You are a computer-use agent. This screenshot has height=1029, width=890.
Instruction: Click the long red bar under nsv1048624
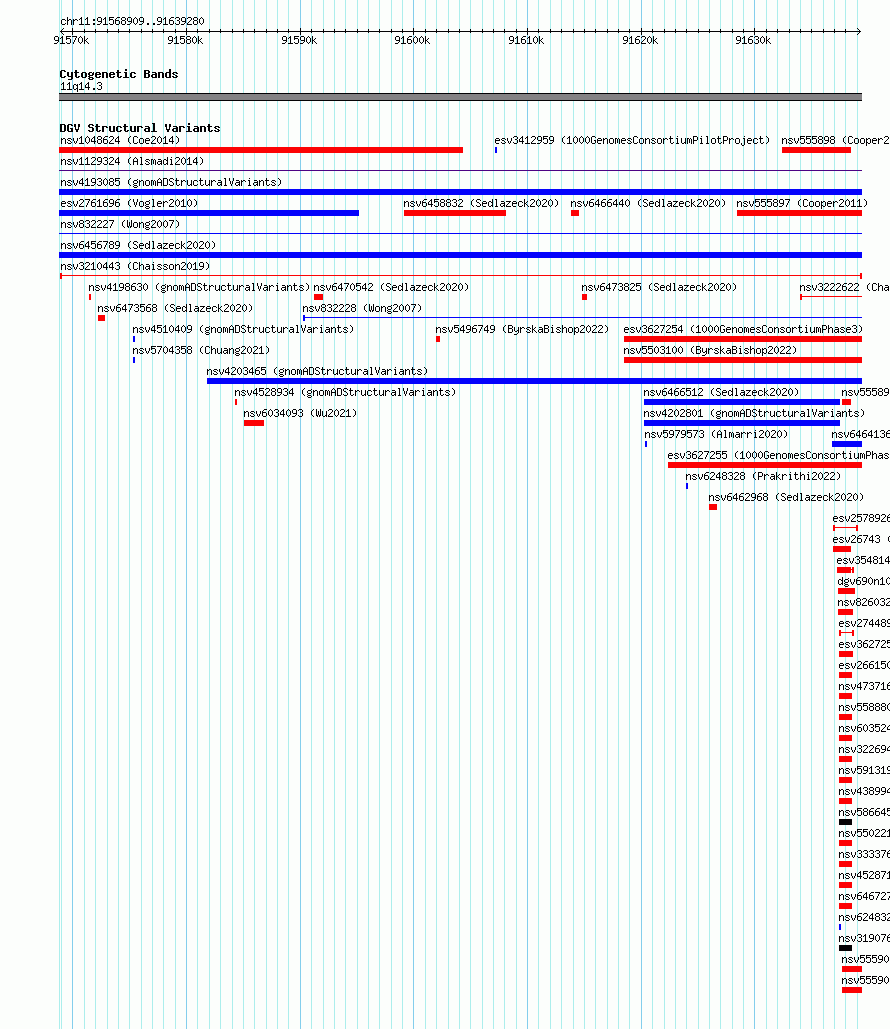(x=261, y=150)
